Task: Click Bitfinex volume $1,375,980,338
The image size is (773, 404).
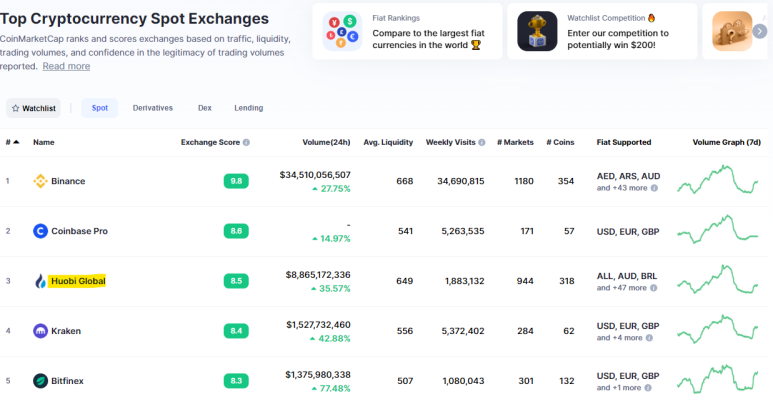Action: tap(318, 375)
